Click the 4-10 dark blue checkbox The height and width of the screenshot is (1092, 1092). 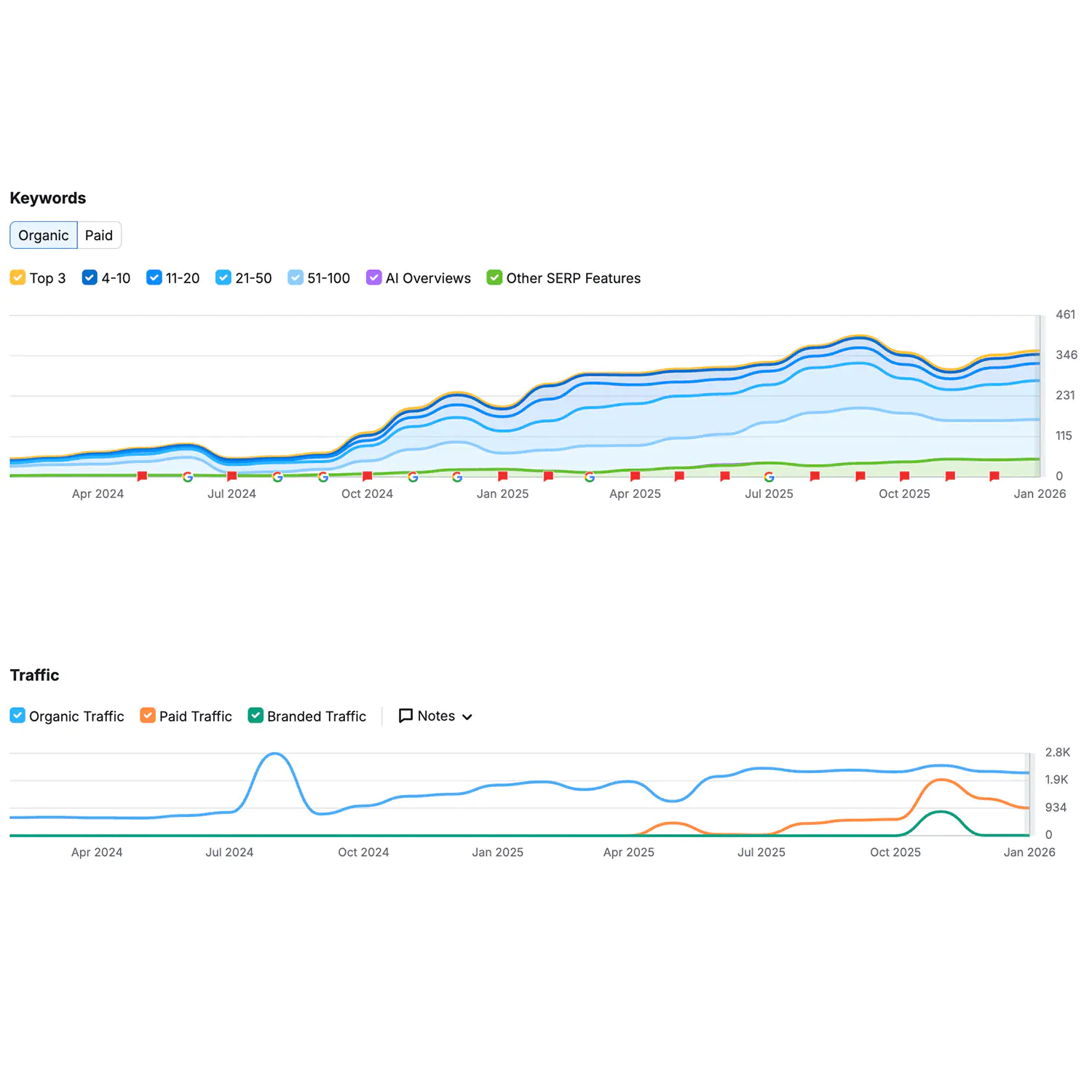(x=90, y=277)
